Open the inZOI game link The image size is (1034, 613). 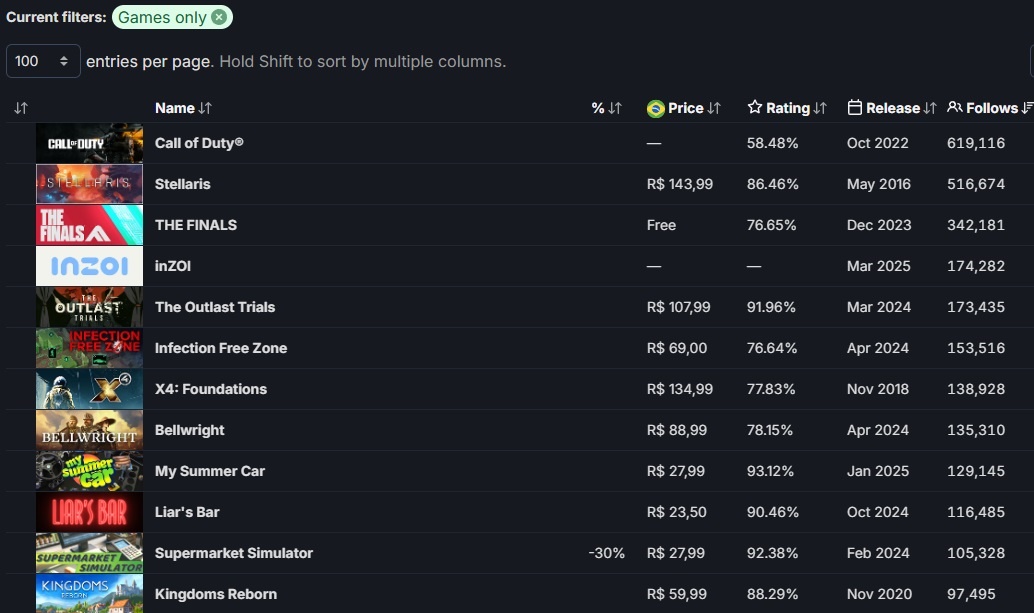click(x=173, y=266)
